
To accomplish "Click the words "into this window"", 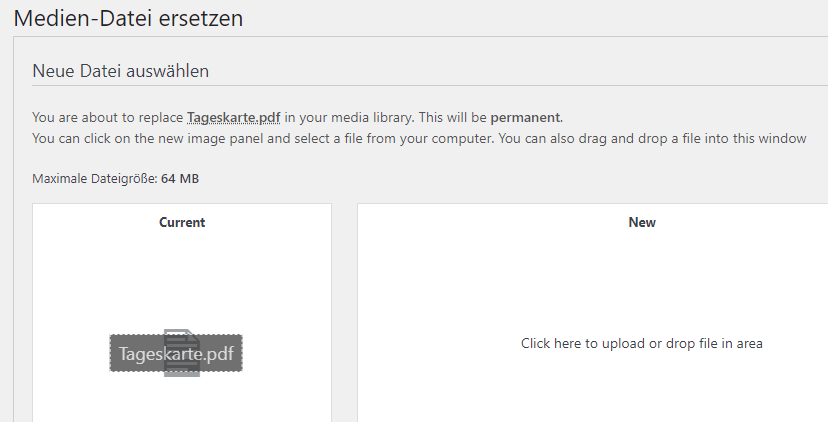I will click(759, 138).
